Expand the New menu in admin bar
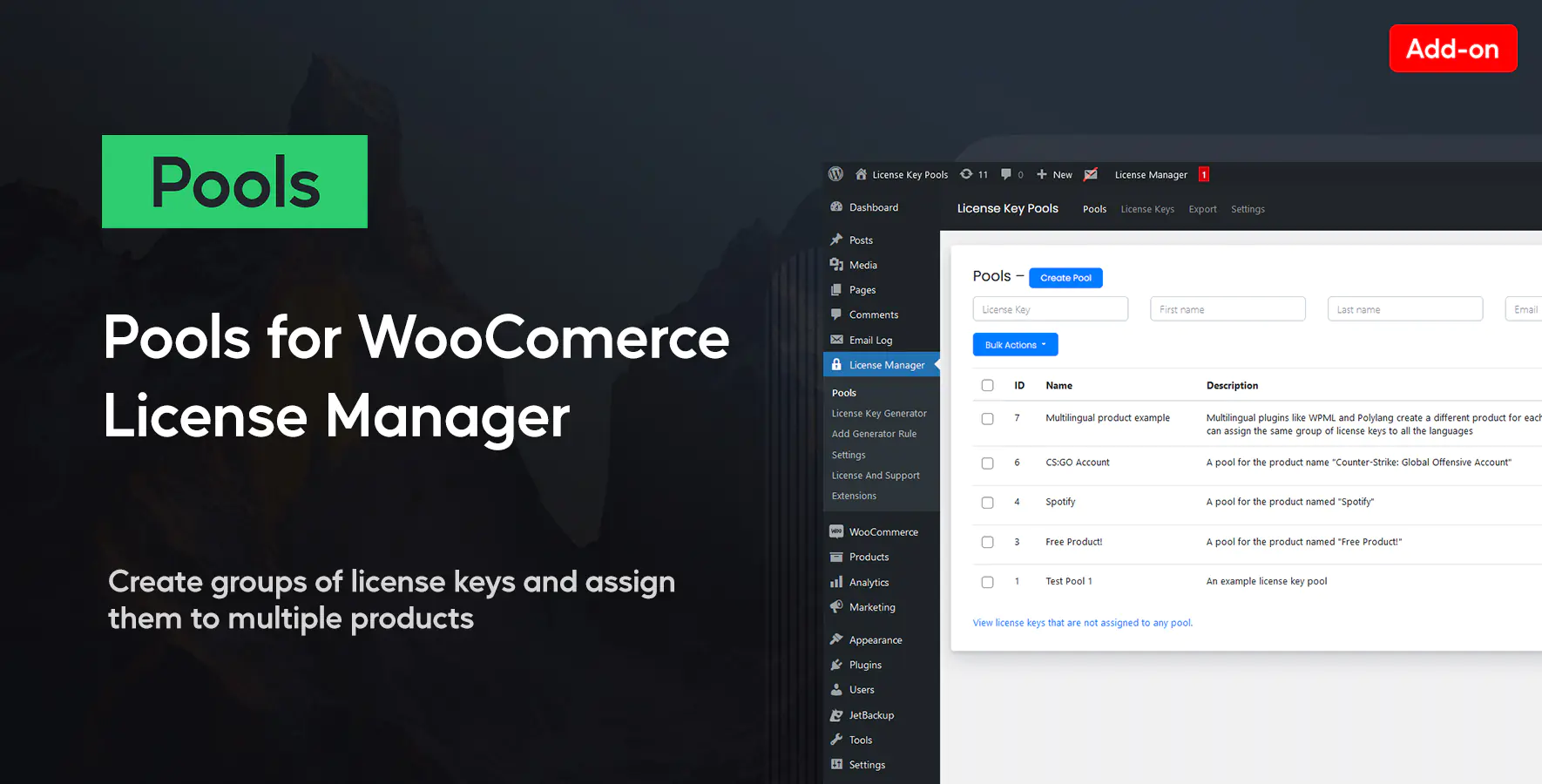Image resolution: width=1542 pixels, height=784 pixels. point(1054,174)
